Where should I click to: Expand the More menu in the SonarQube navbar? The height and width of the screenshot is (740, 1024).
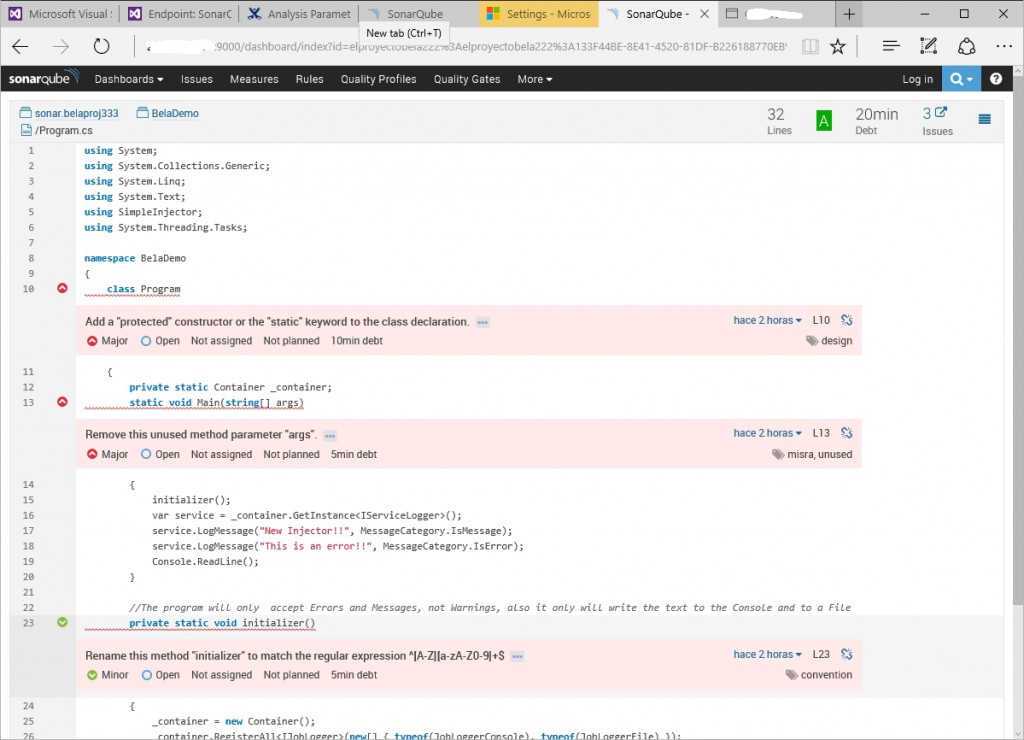535,79
